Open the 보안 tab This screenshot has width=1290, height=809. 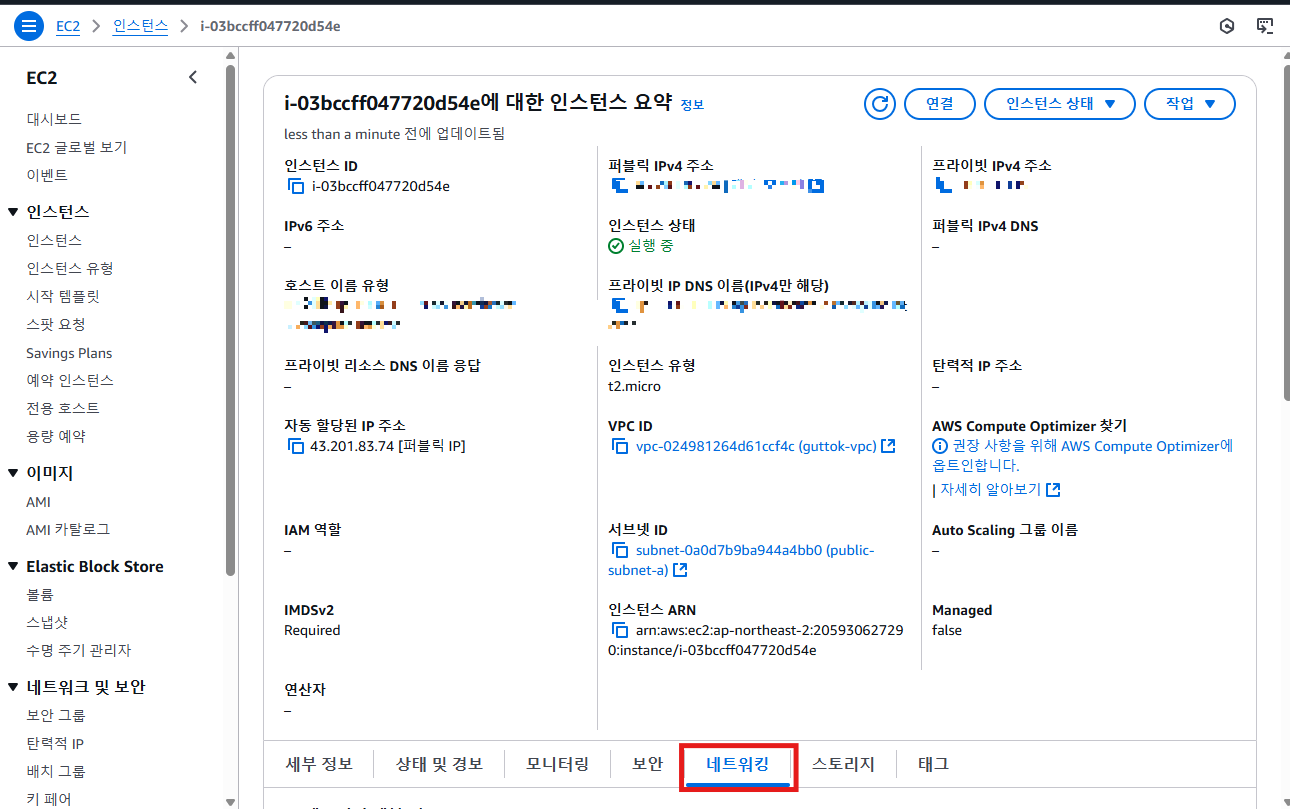(x=648, y=764)
